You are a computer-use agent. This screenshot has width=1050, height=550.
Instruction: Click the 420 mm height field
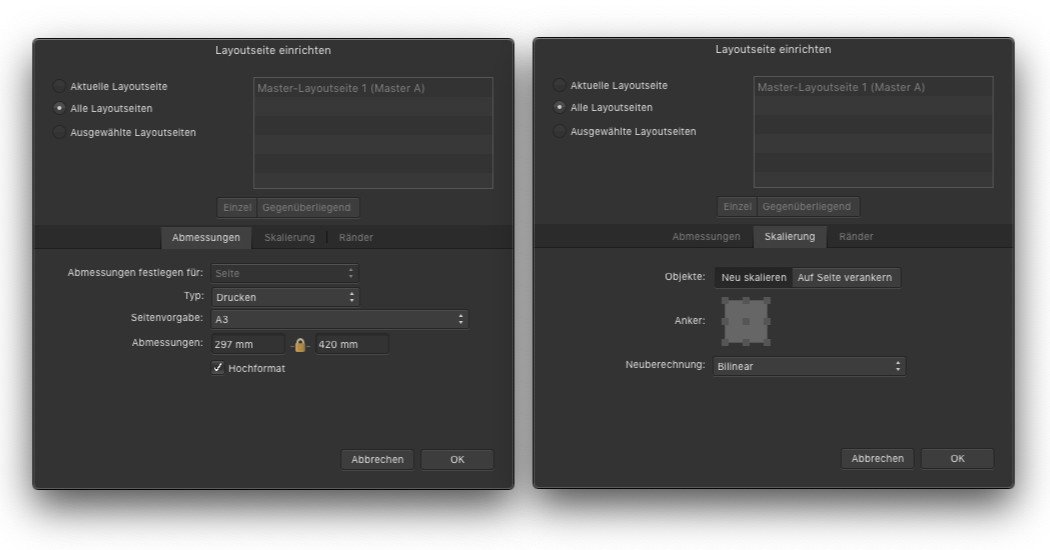[x=352, y=344]
